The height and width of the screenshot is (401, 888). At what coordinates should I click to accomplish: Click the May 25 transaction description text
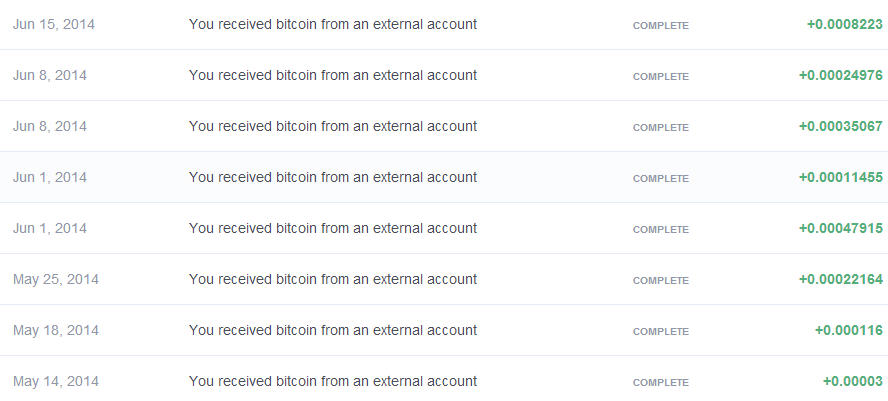(332, 279)
